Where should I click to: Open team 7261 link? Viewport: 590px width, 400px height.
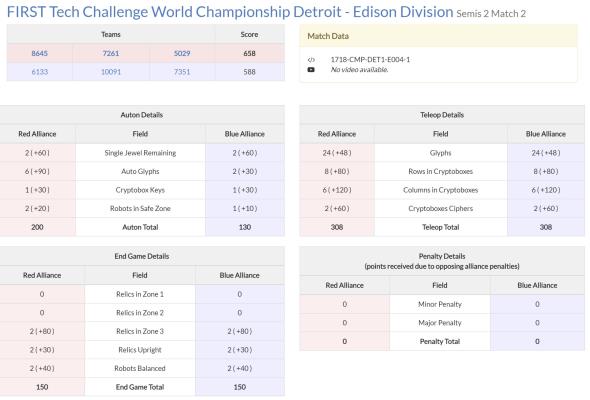tap(111, 53)
